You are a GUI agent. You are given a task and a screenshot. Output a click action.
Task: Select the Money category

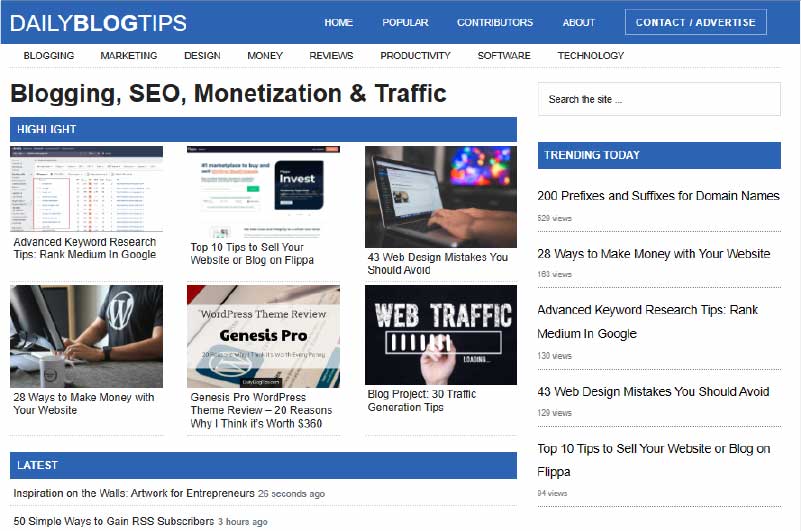[265, 55]
